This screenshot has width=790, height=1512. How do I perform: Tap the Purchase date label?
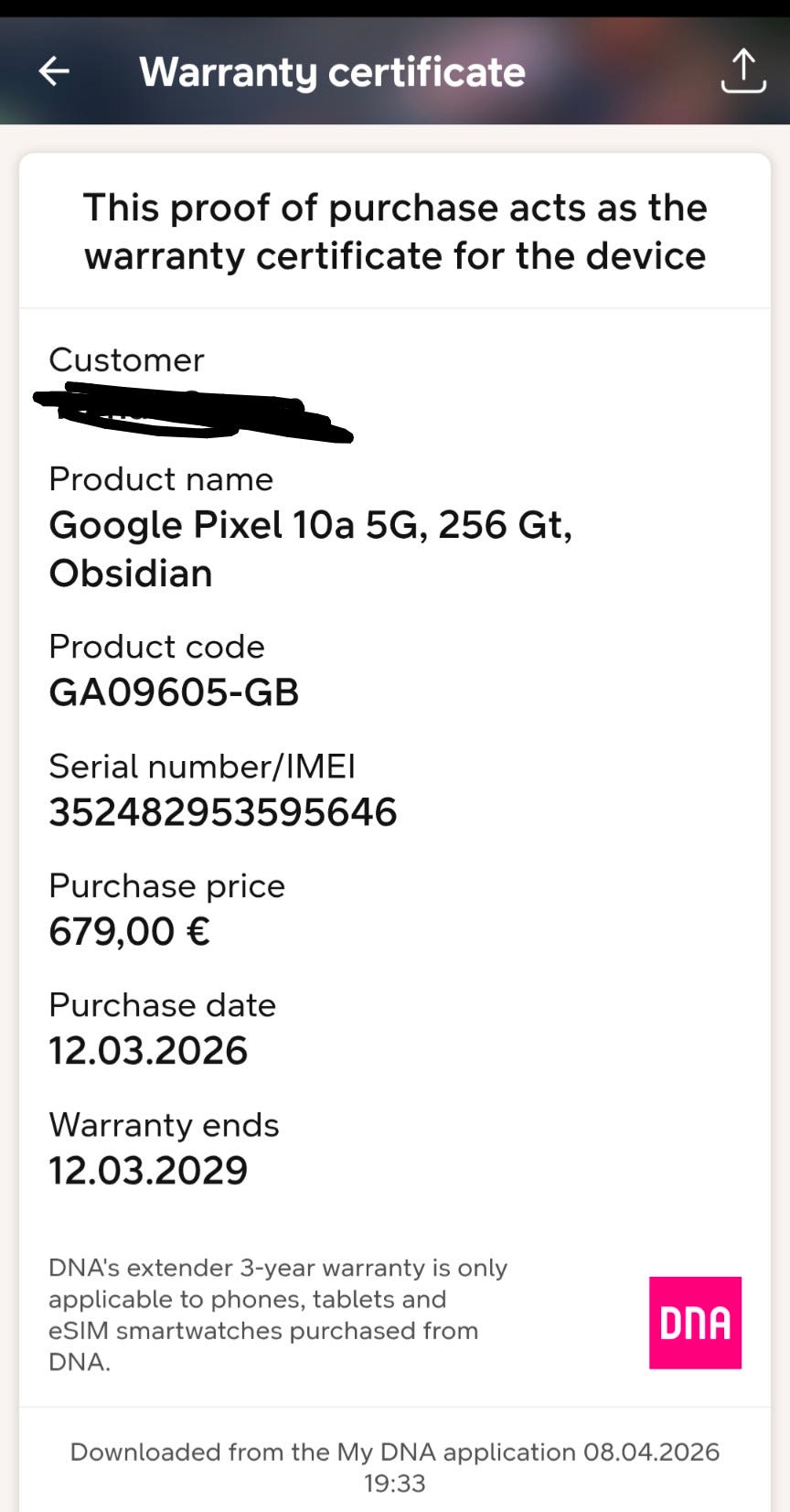pyautogui.click(x=162, y=1004)
